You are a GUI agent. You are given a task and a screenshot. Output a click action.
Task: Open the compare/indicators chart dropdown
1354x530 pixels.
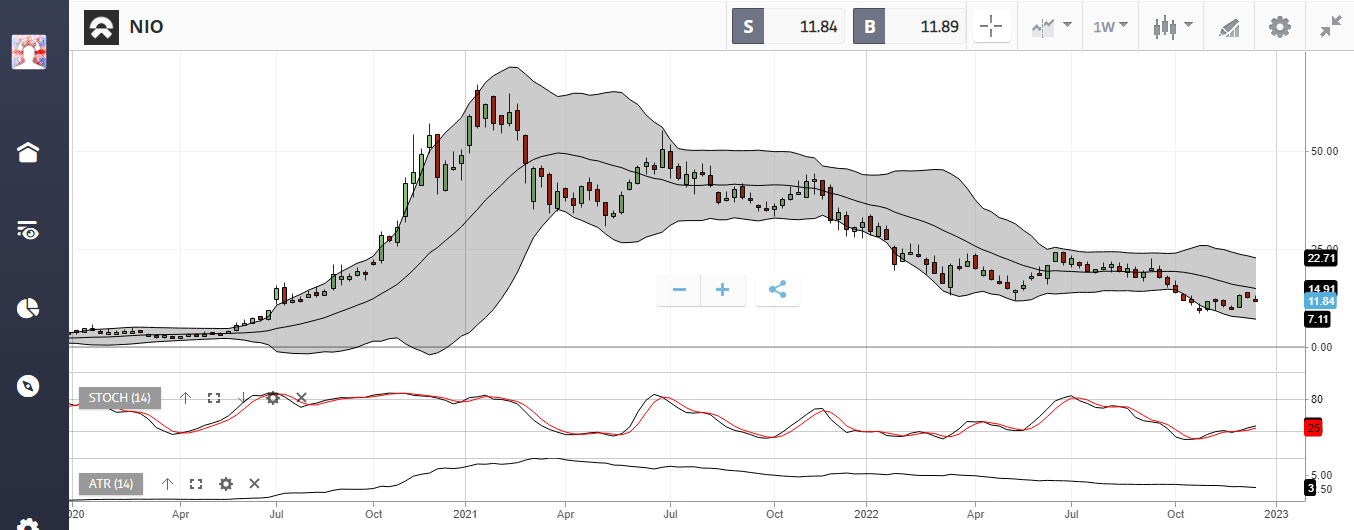tap(1052, 27)
